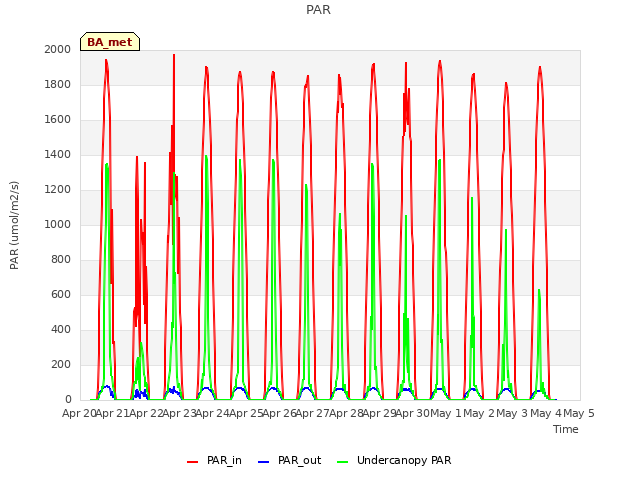640x480 pixels.
Task: Click the 1600 y-axis tick label
Action: pyautogui.click(x=58, y=120)
